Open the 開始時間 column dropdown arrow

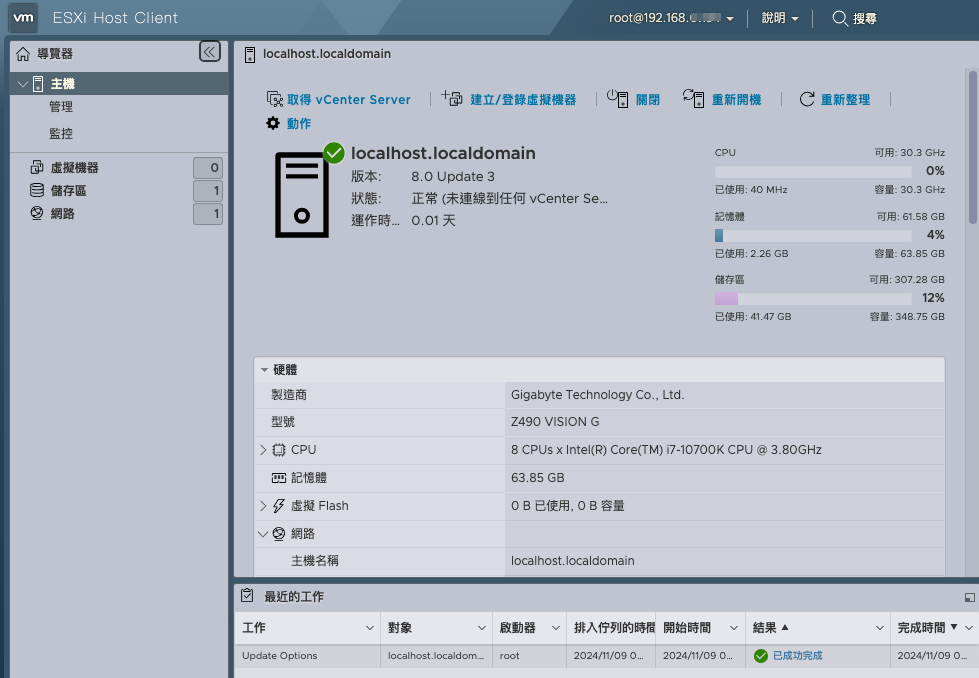734,628
